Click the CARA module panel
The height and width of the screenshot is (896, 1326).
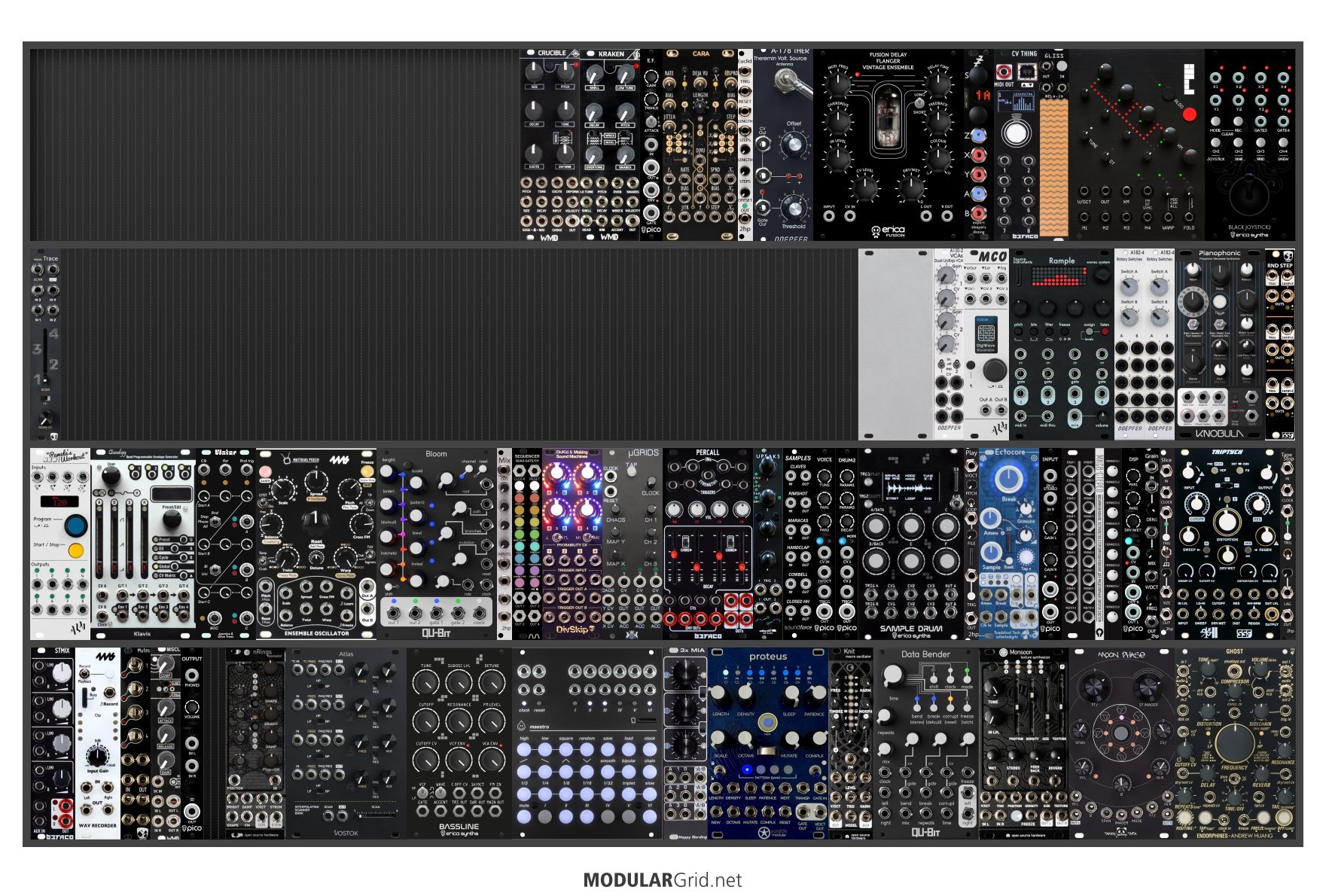(700, 145)
